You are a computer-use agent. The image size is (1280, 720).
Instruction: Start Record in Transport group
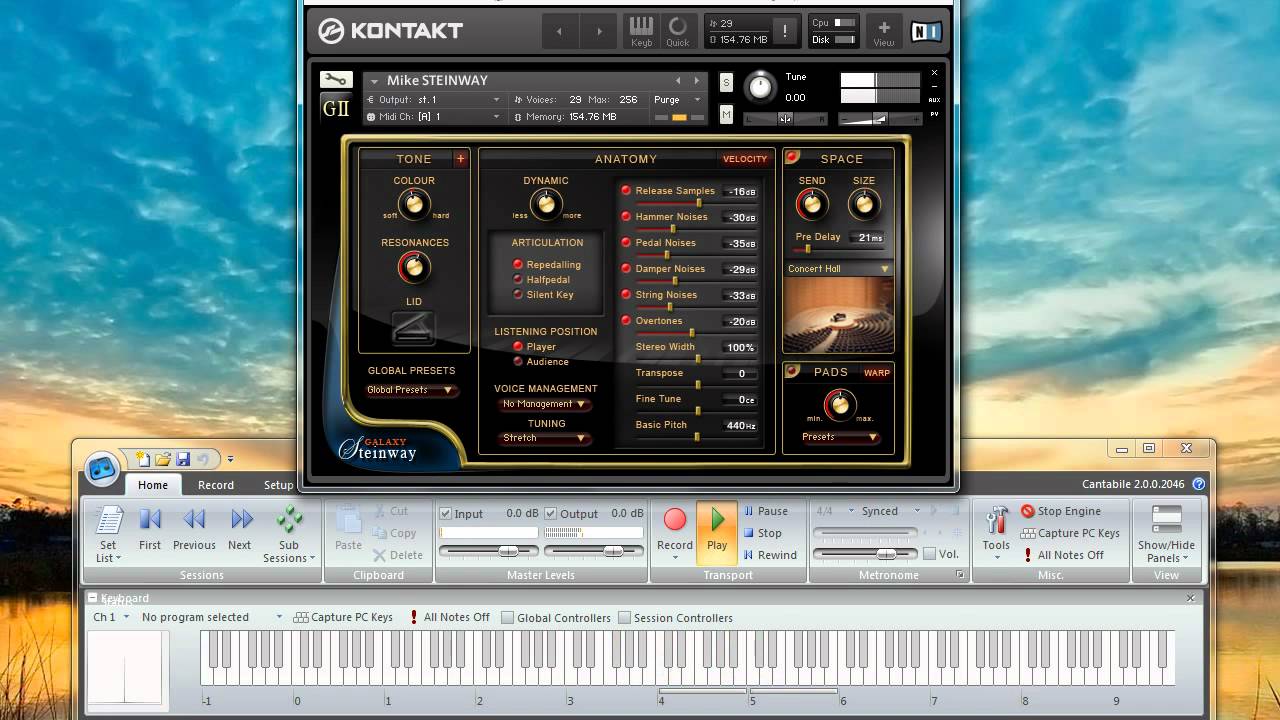pyautogui.click(x=675, y=530)
